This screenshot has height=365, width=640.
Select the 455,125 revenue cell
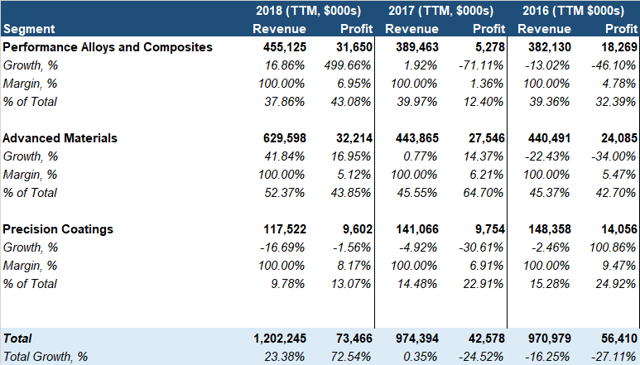point(284,47)
